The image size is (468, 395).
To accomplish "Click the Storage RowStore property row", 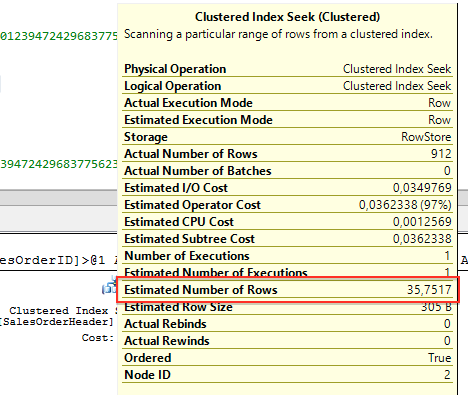I will 288,137.
